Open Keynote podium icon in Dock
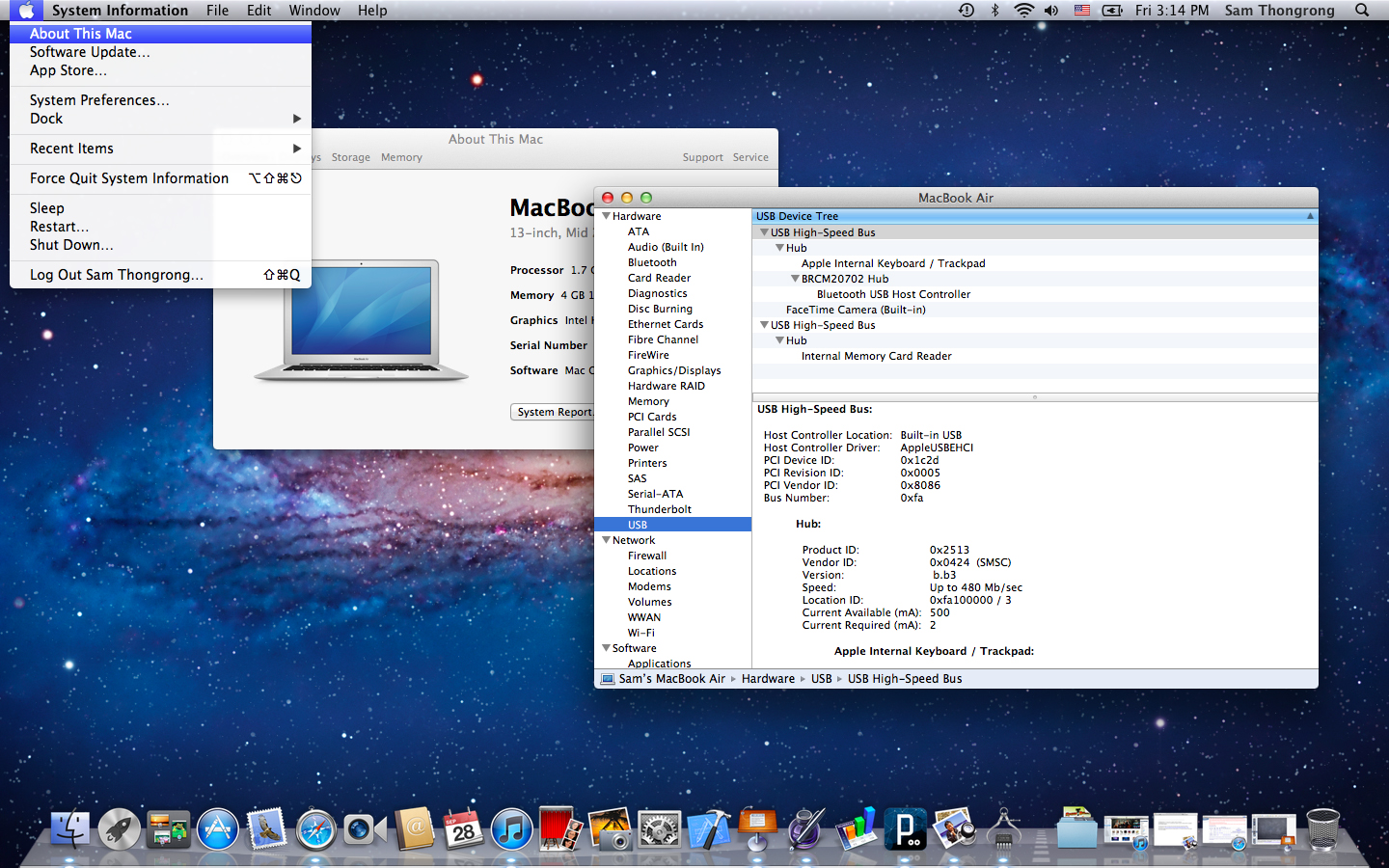The width and height of the screenshot is (1389, 868). 758,829
